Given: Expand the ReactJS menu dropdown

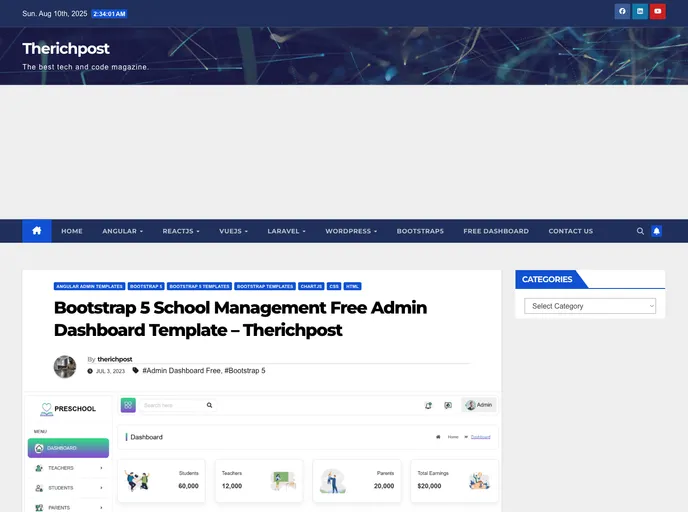Looking at the screenshot, I should click(x=181, y=231).
